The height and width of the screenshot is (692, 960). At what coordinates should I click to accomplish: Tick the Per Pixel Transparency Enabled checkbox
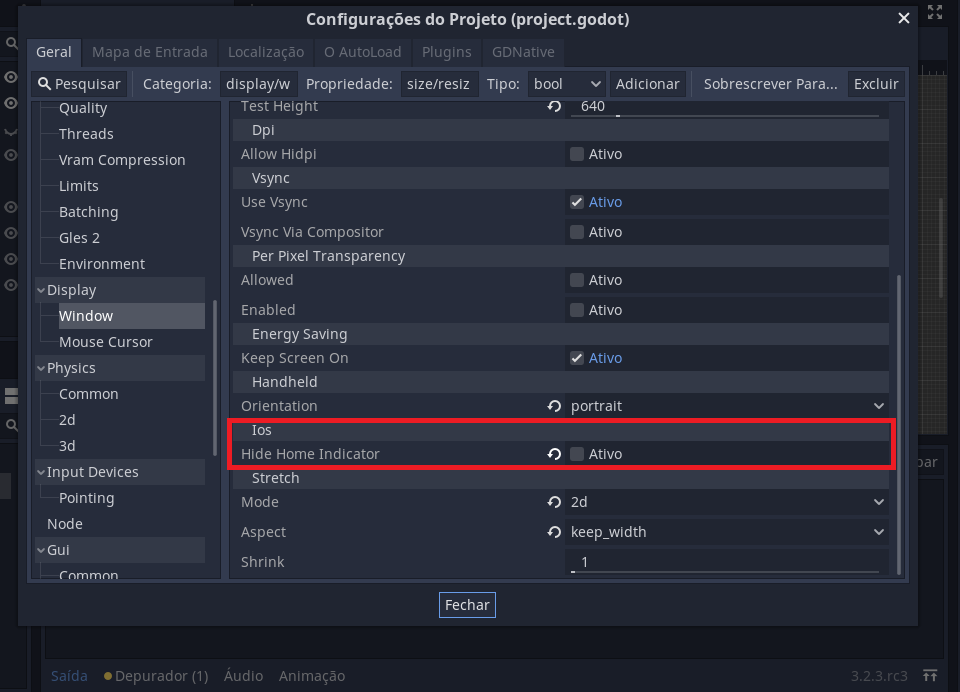(577, 310)
